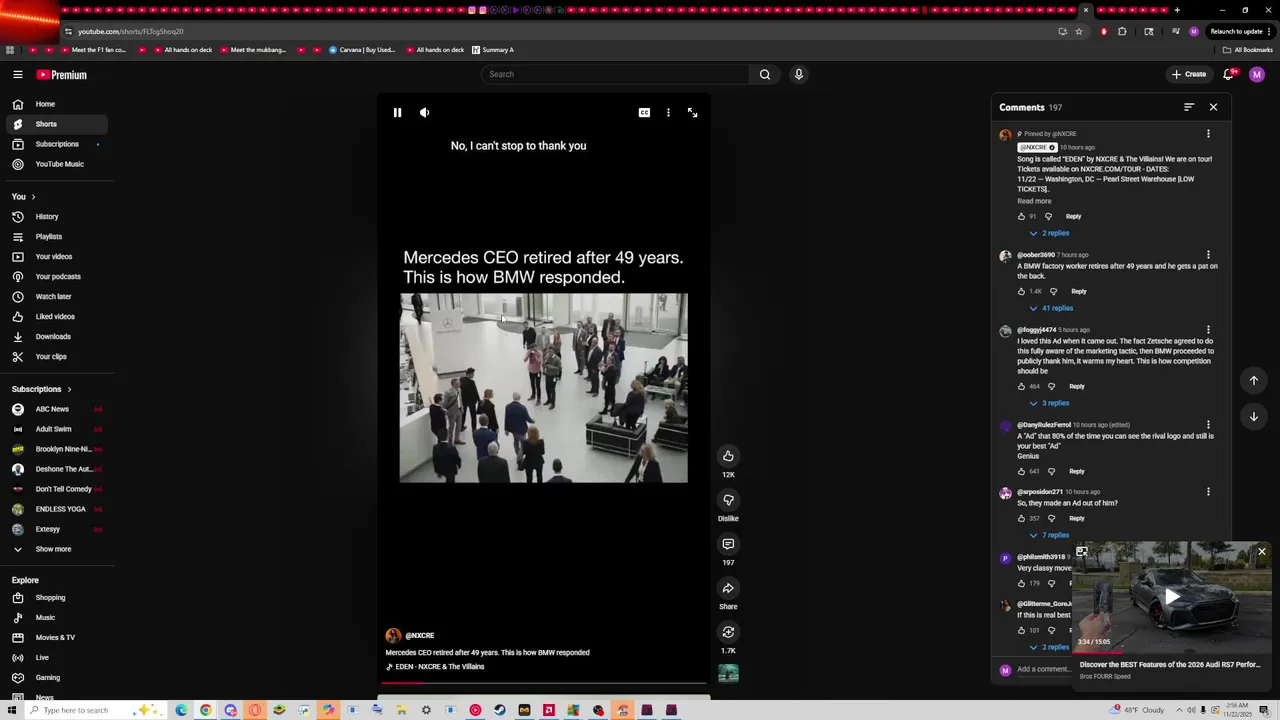The image size is (1280, 720).
Task: Open History in sidebar
Action: tap(56, 217)
